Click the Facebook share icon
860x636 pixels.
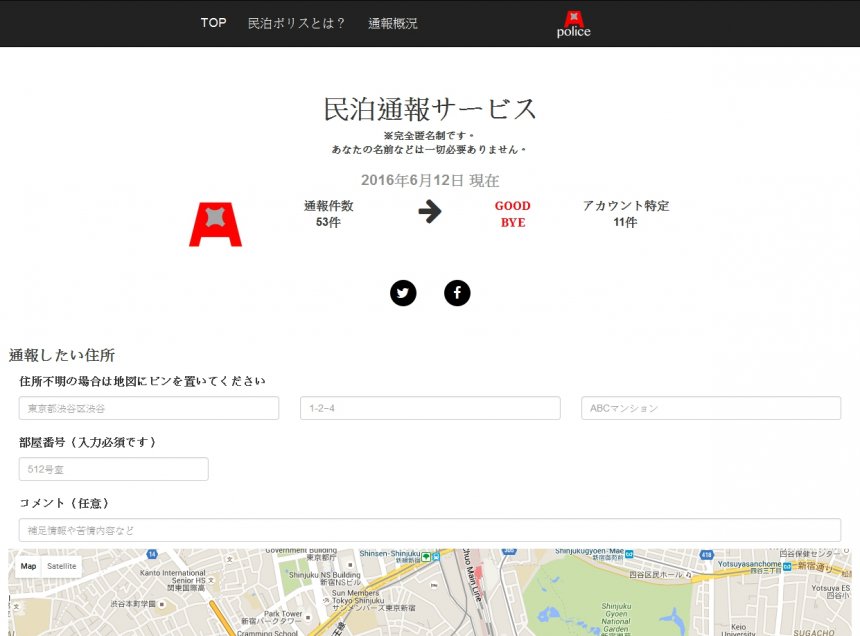click(457, 293)
